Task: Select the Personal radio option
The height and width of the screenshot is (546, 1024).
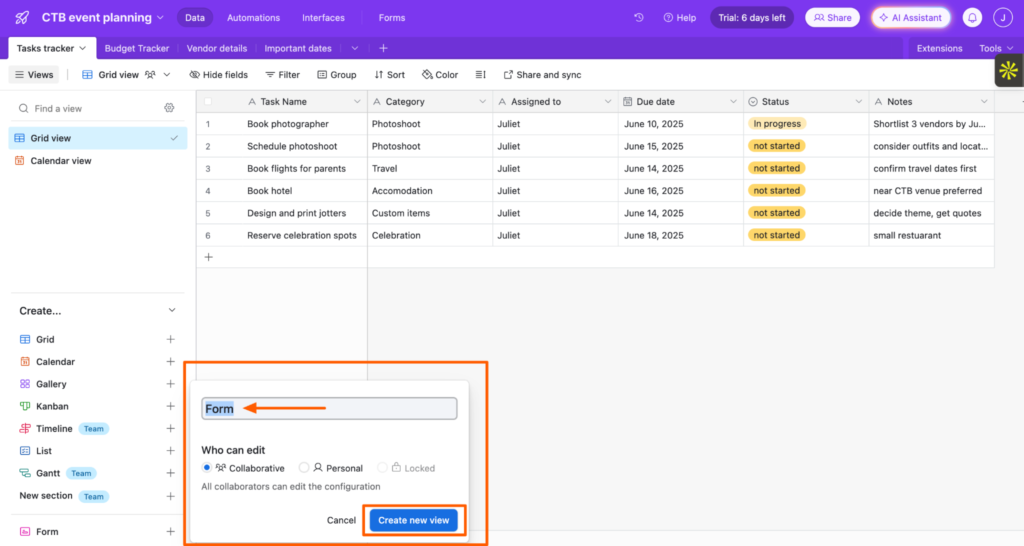Action: 304,468
